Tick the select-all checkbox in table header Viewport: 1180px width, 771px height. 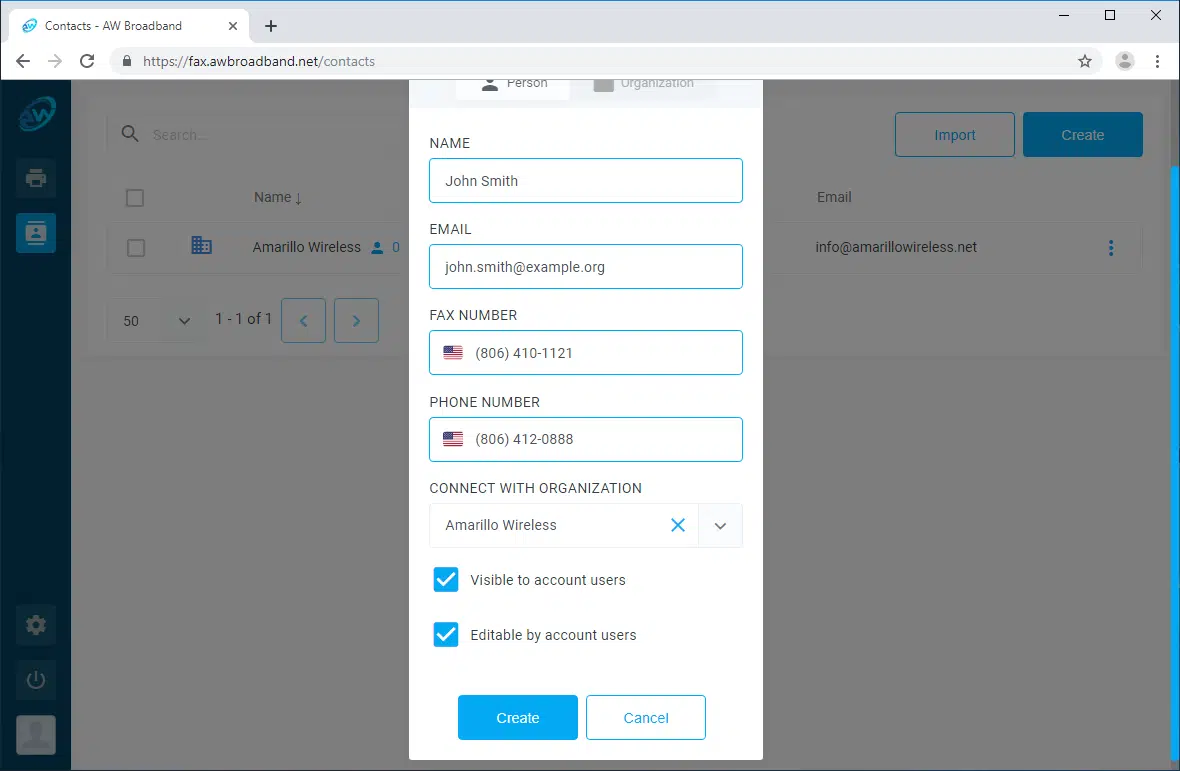(x=135, y=198)
